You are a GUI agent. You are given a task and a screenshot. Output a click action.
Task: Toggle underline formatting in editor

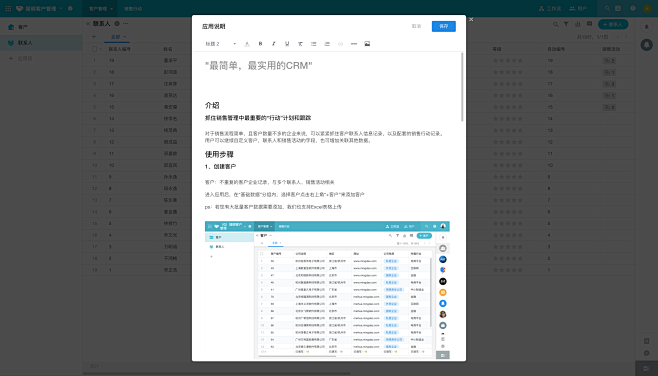(x=287, y=44)
